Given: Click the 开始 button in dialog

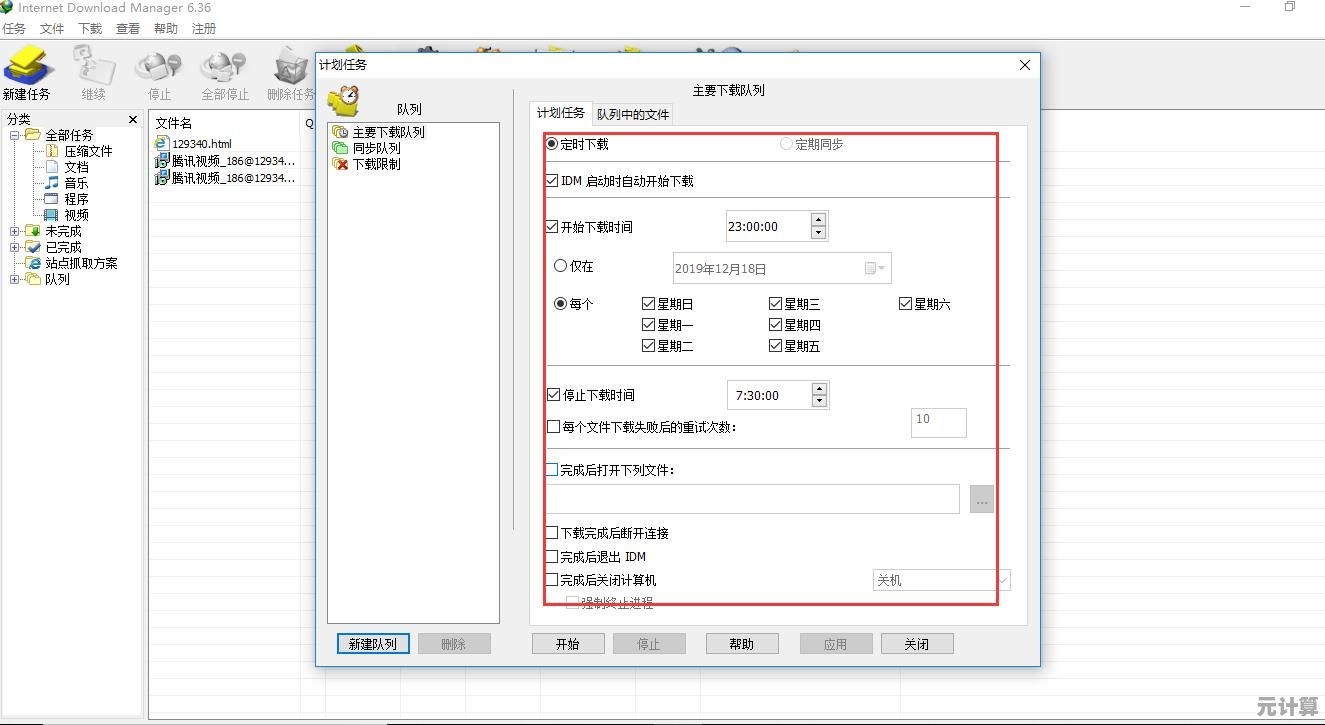Looking at the screenshot, I should tap(568, 644).
